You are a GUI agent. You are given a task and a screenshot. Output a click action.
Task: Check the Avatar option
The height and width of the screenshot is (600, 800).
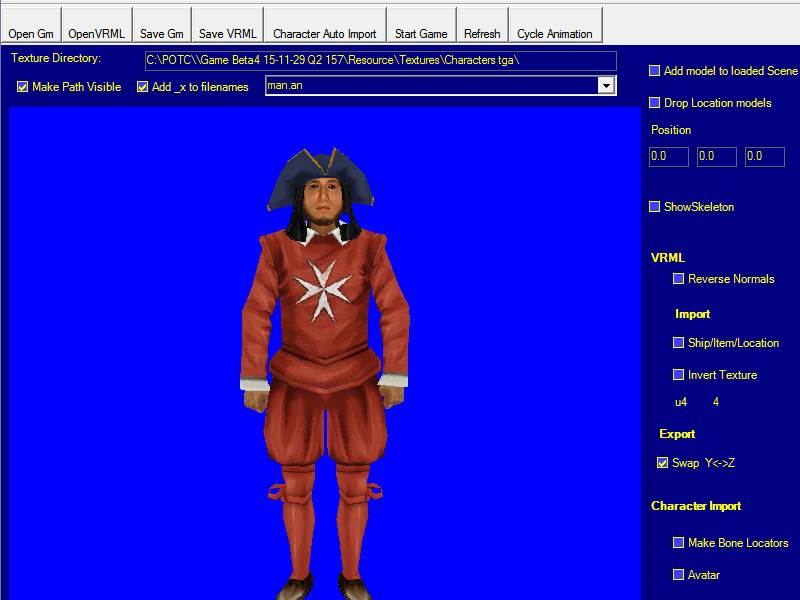pyautogui.click(x=678, y=575)
